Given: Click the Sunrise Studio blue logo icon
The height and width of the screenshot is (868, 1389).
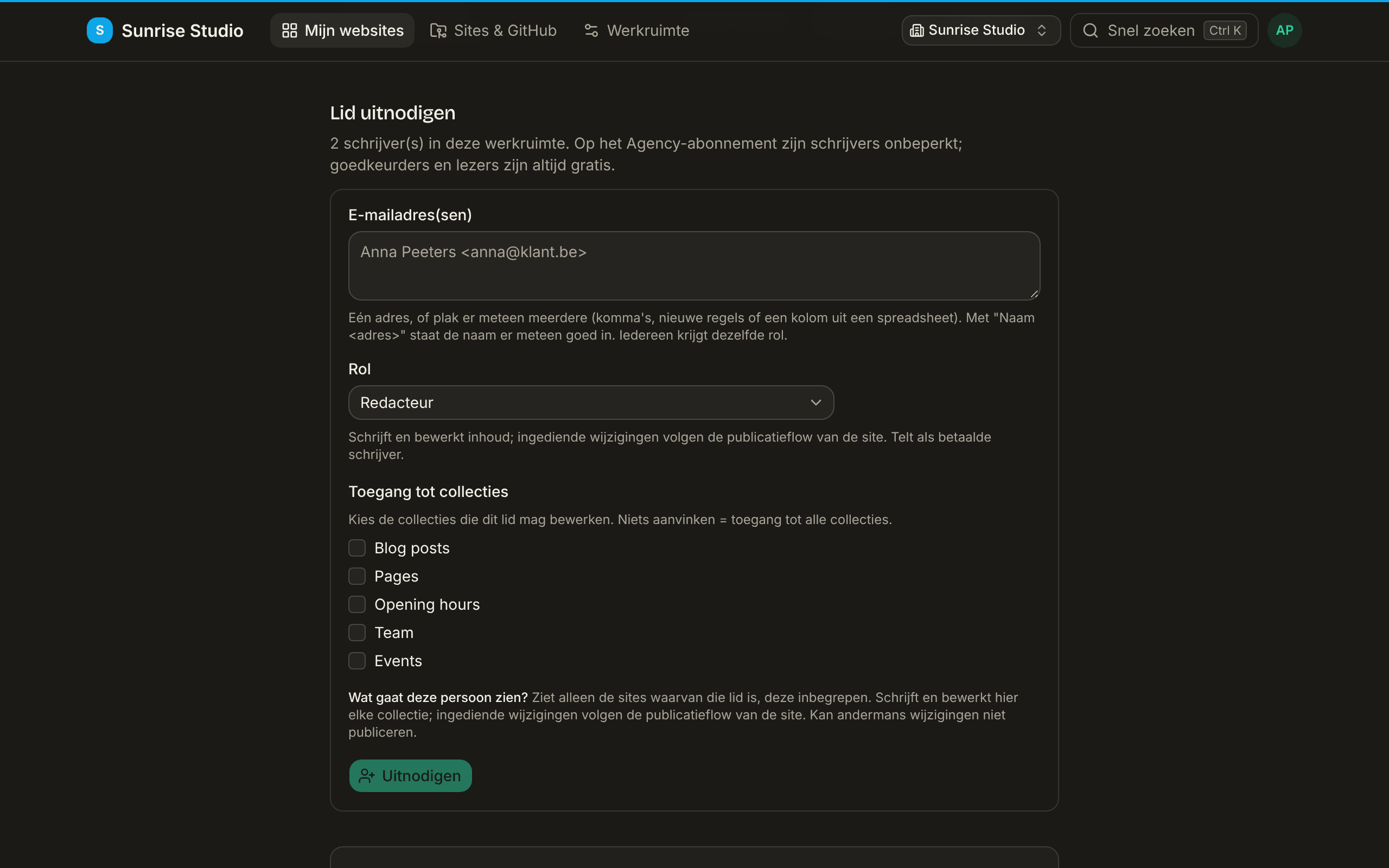Looking at the screenshot, I should (x=99, y=30).
